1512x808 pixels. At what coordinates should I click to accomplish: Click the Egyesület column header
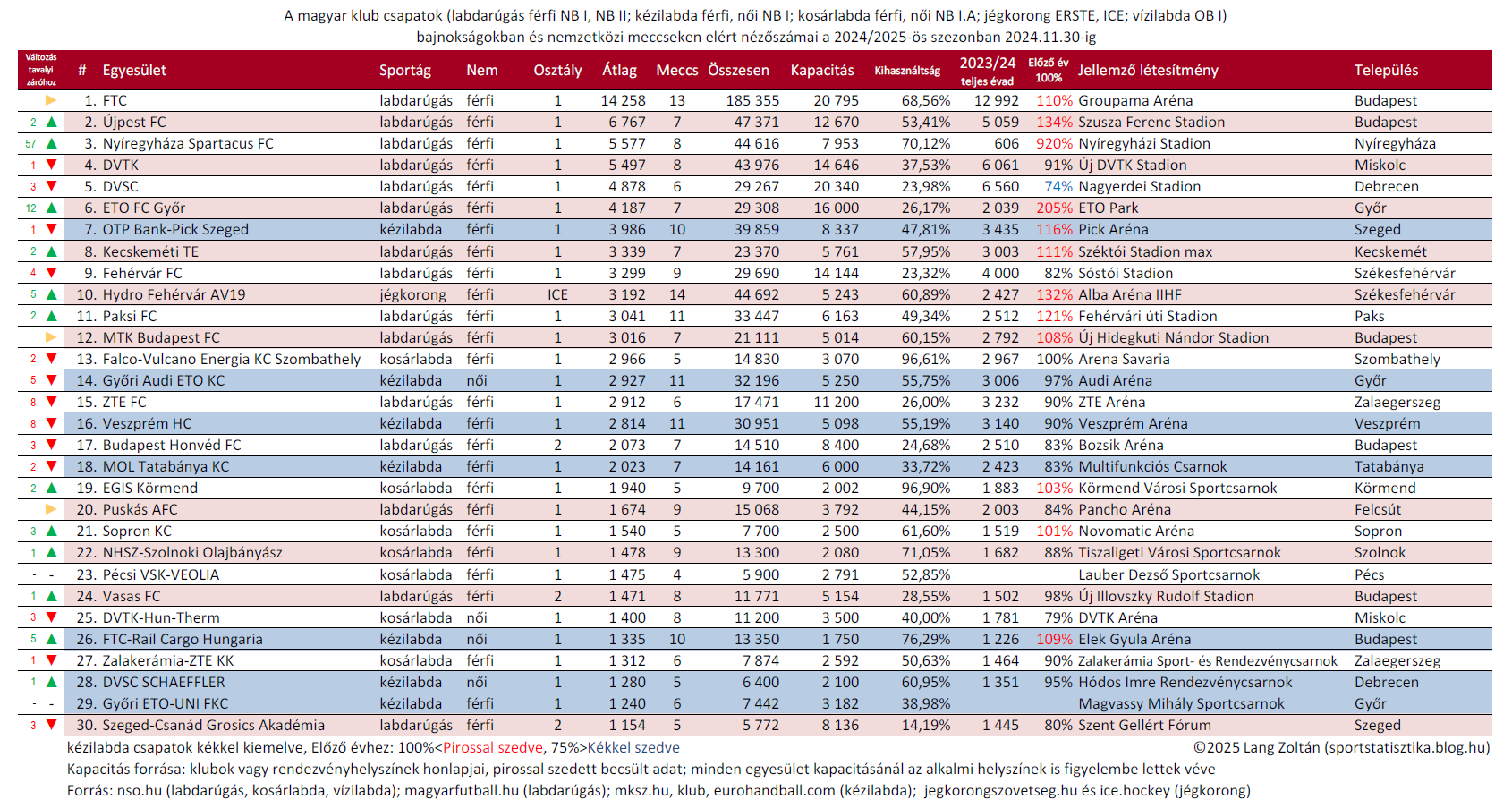(x=134, y=70)
